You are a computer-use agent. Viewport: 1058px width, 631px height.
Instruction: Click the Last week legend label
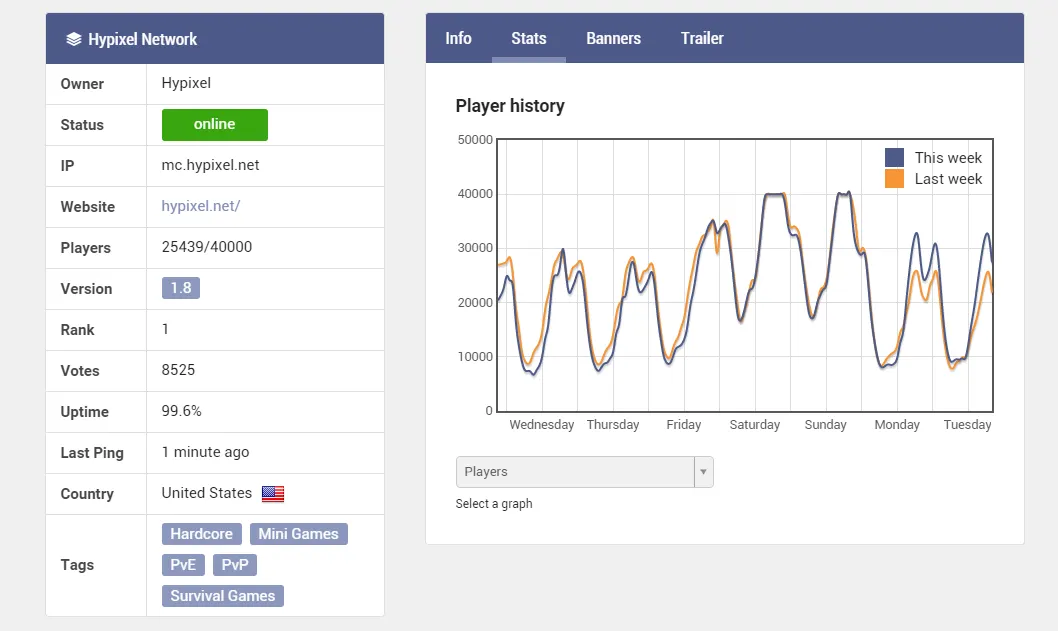point(948,179)
